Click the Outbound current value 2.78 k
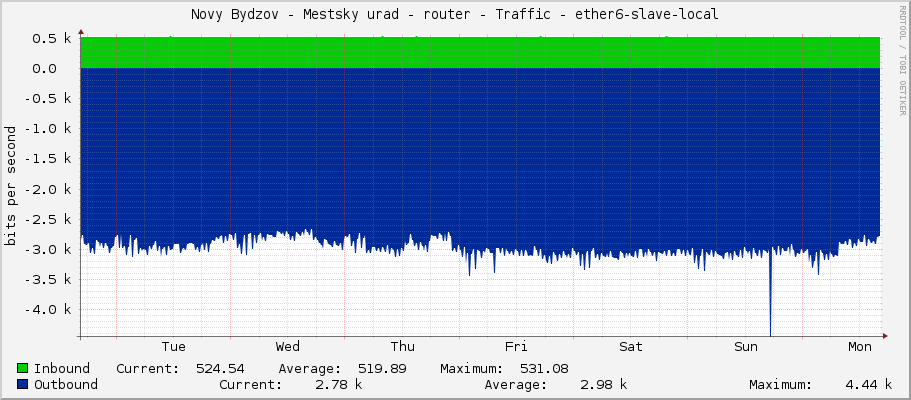 click(x=338, y=384)
